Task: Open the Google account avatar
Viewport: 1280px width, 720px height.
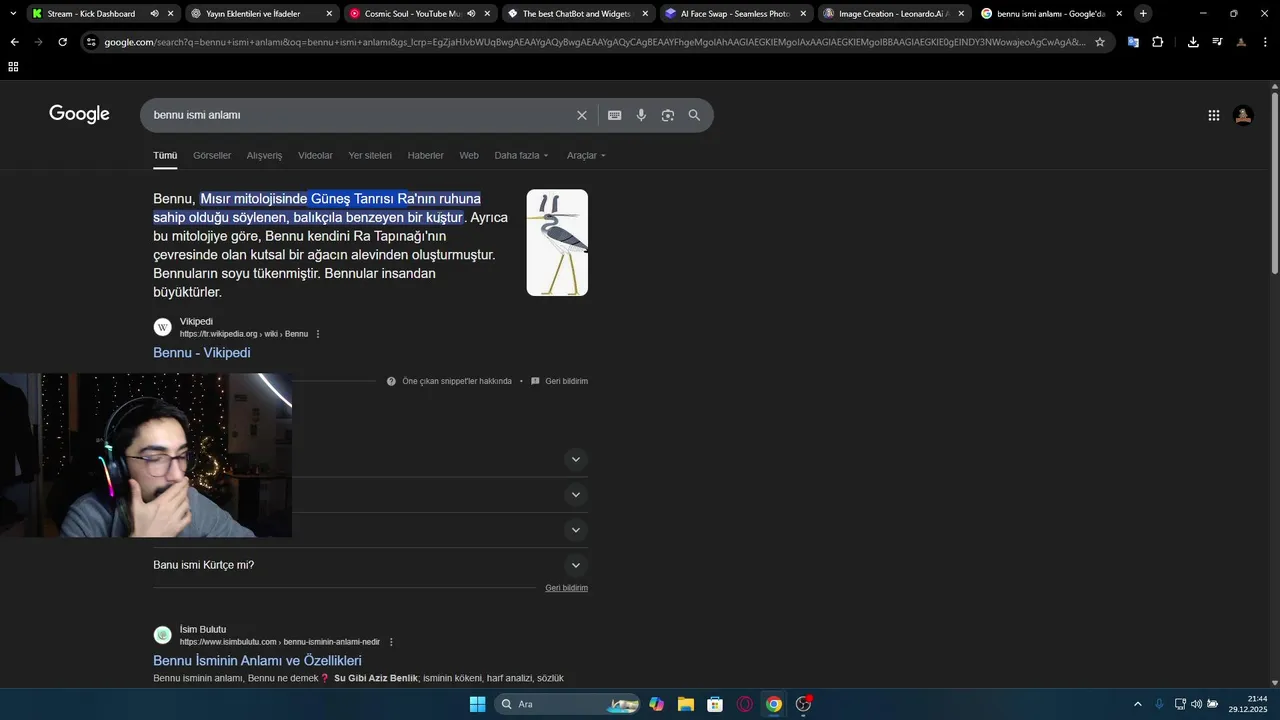Action: coord(1243,115)
